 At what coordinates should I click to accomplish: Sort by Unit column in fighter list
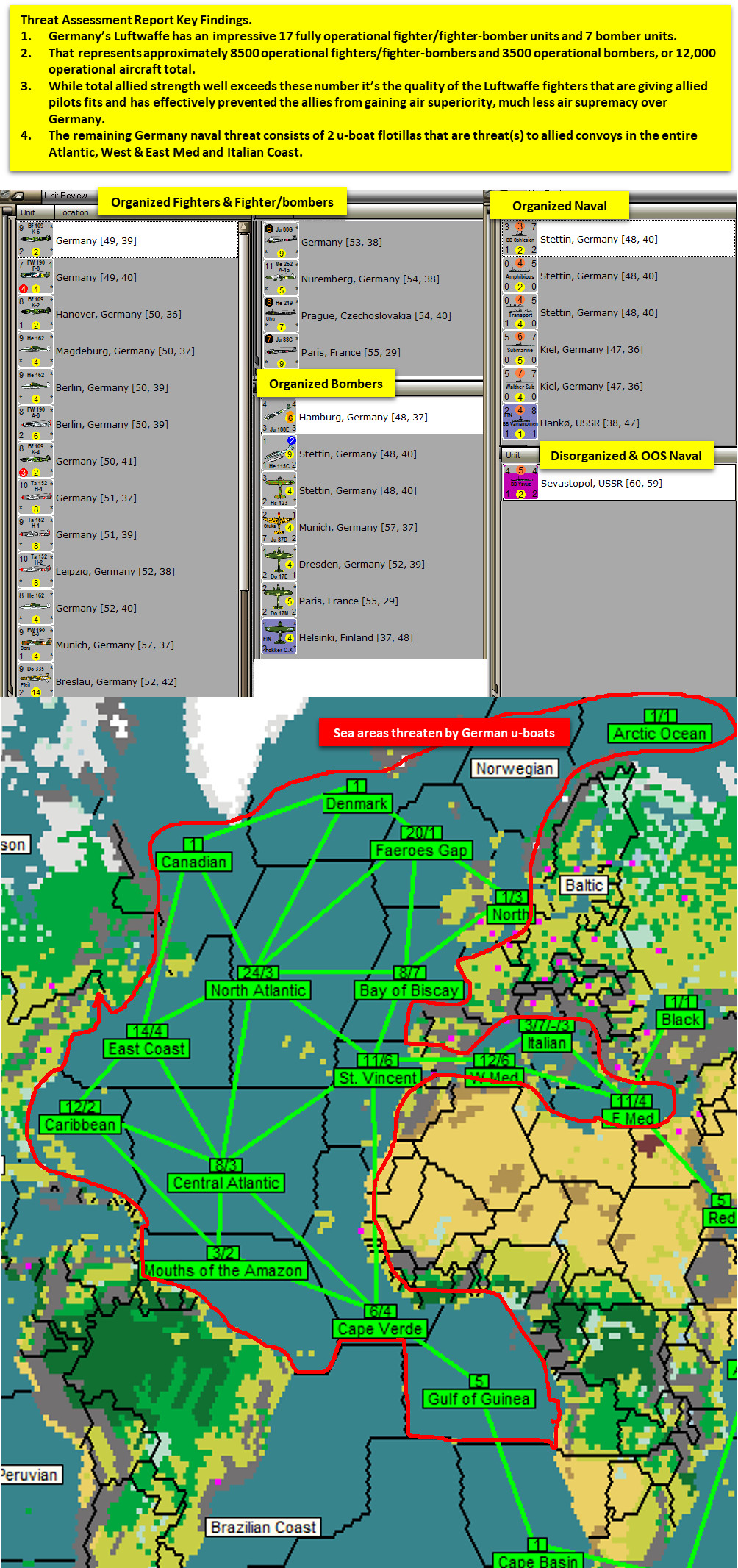pos(35,212)
